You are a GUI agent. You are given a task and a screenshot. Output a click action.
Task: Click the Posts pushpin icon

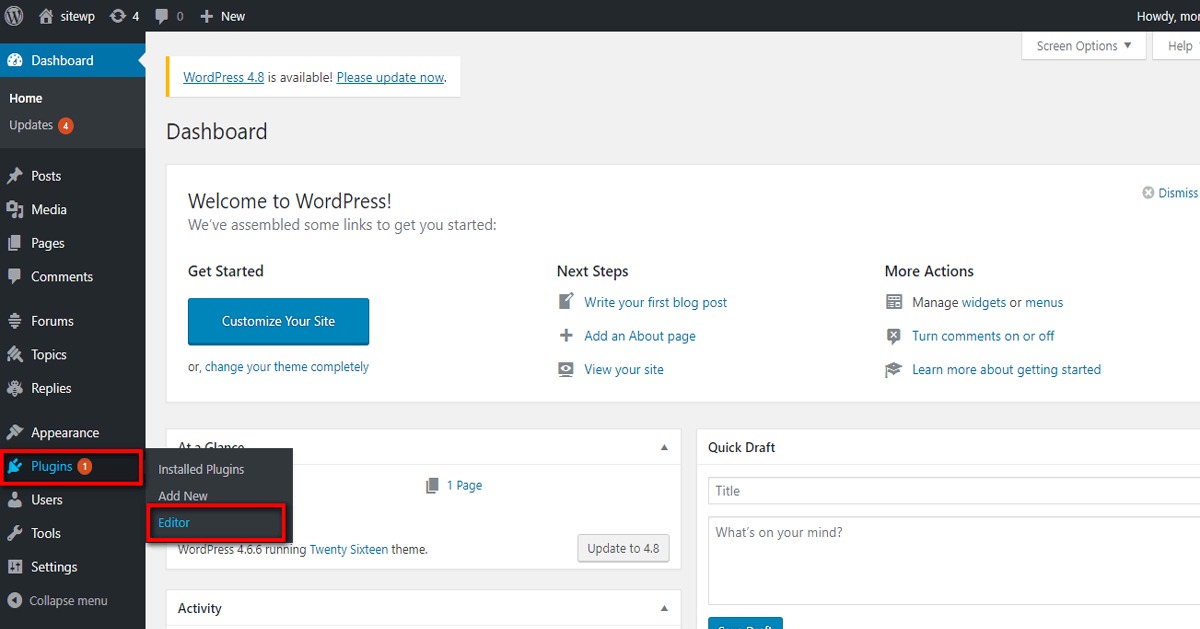[x=15, y=176]
